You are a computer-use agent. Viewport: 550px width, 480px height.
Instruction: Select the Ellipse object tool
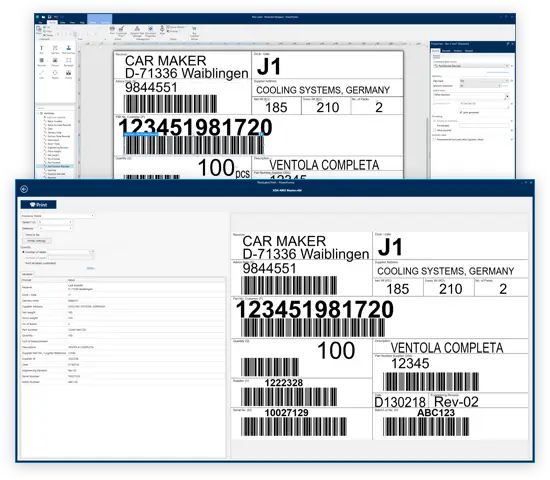click(55, 74)
